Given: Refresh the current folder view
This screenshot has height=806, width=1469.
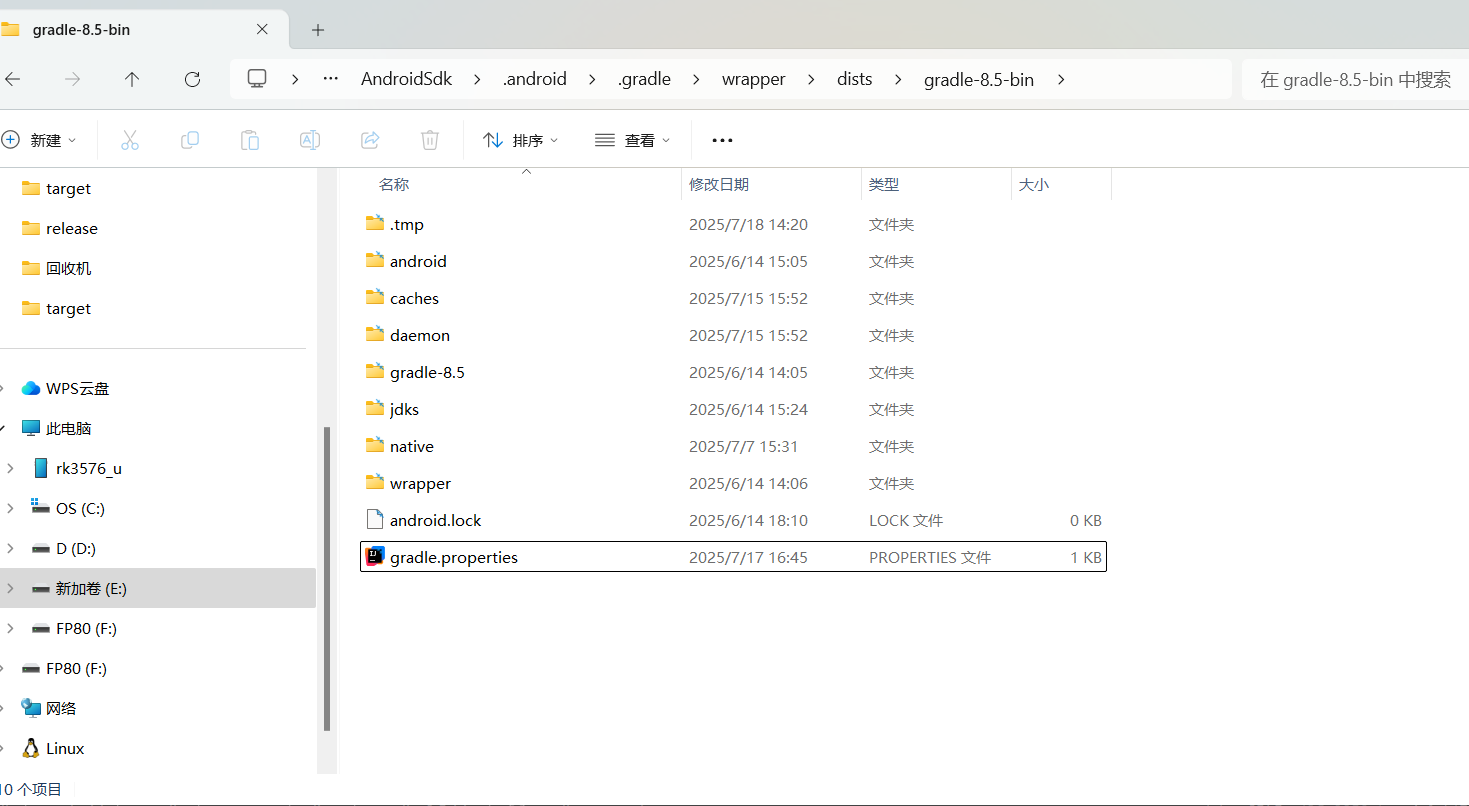Looking at the screenshot, I should tap(192, 79).
